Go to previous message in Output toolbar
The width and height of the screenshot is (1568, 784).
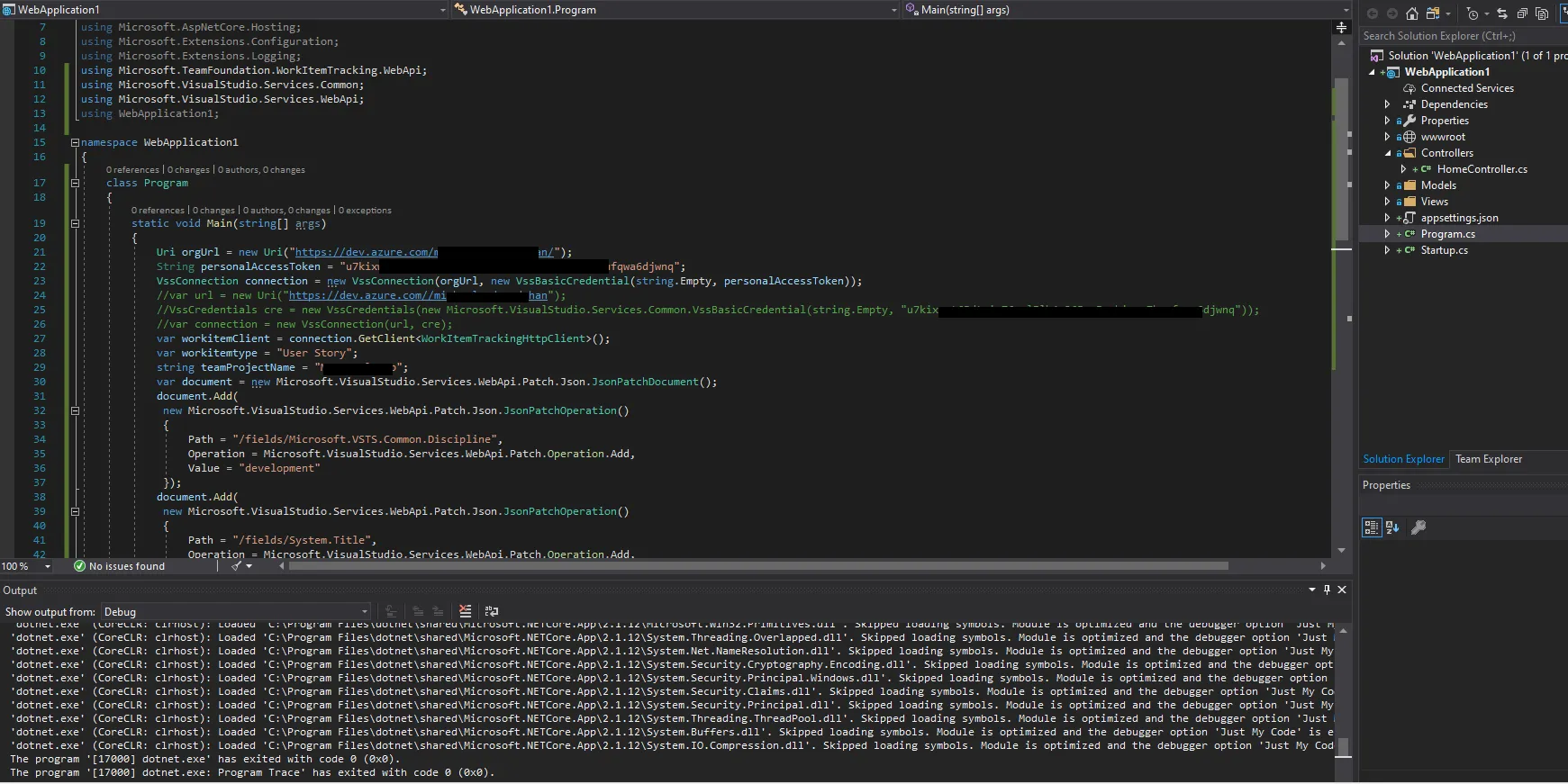[418, 611]
